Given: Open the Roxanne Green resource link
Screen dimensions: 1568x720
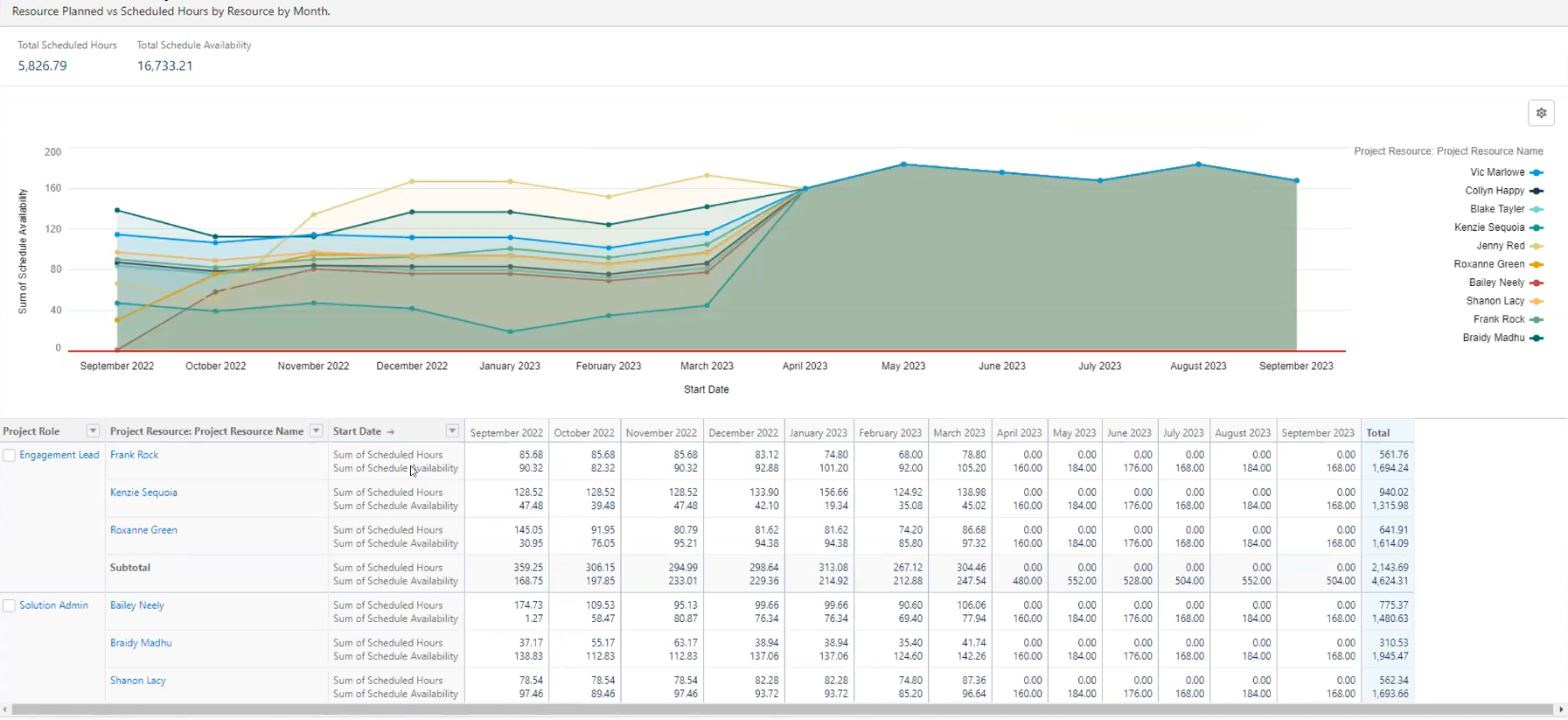Looking at the screenshot, I should point(143,530).
